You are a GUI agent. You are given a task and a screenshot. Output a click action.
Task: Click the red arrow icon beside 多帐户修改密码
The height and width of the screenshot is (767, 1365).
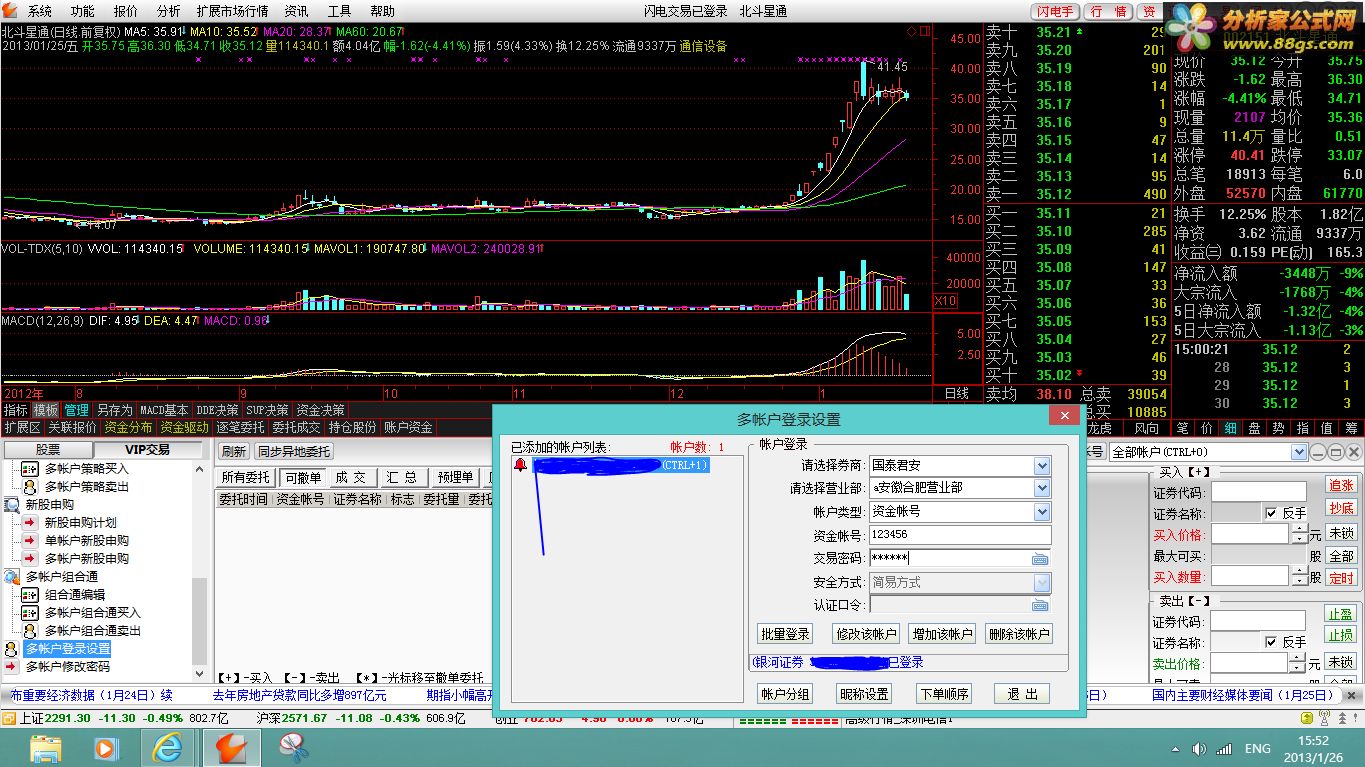click(12, 666)
